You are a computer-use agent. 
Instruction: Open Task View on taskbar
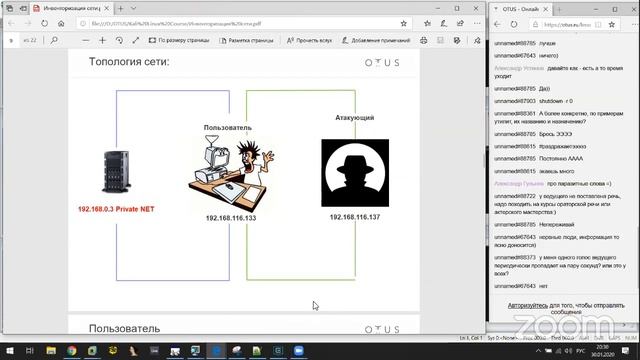coord(29,351)
